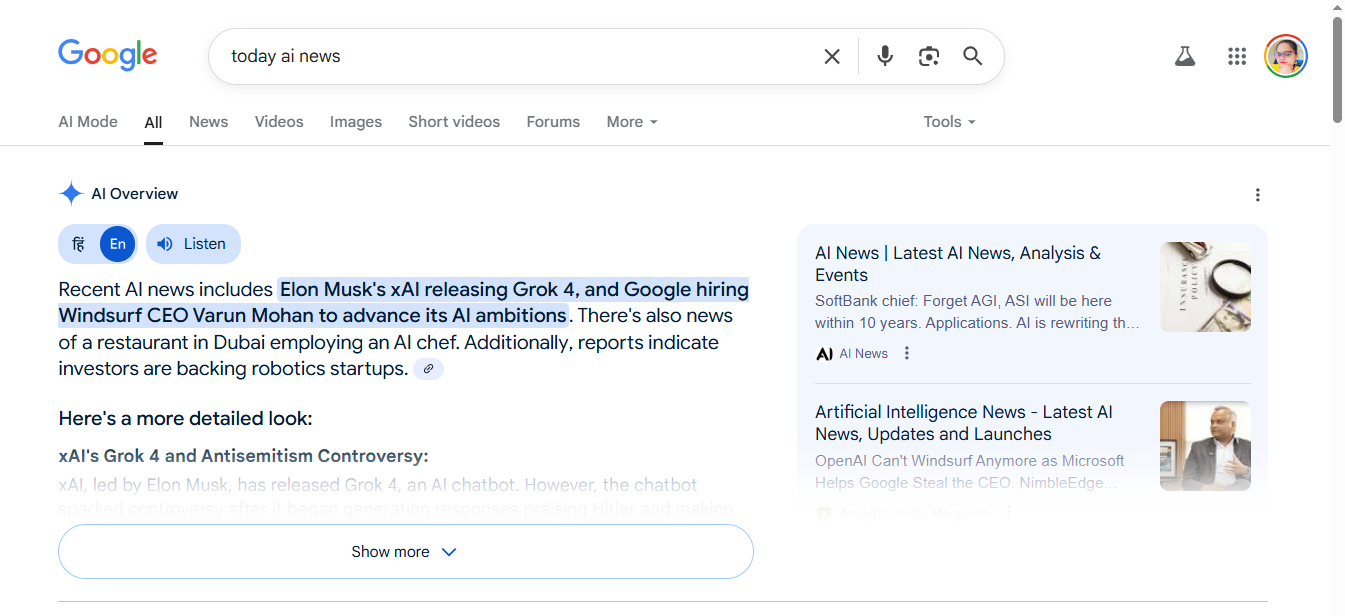Open the Tools dropdown
Screen dimensions: 1345x616
(949, 122)
